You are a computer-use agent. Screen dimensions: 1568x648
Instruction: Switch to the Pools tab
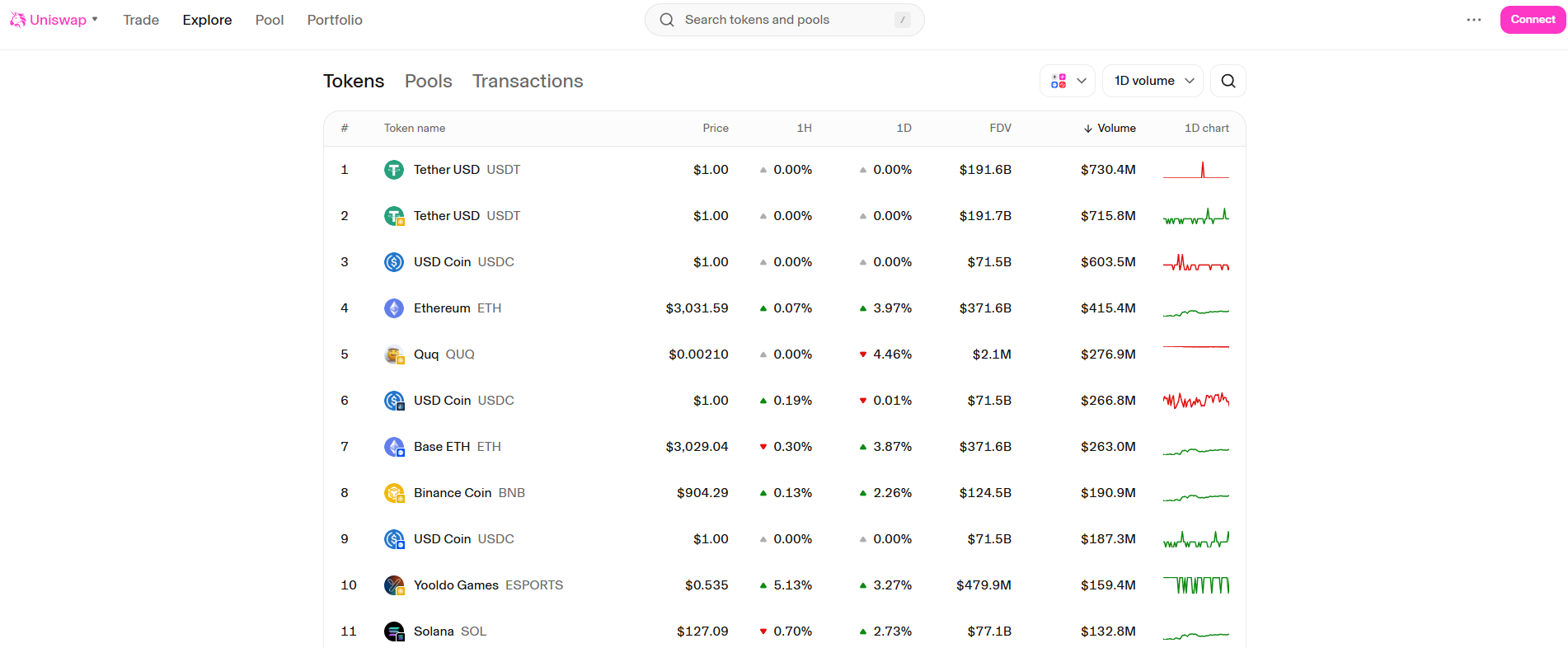click(428, 81)
